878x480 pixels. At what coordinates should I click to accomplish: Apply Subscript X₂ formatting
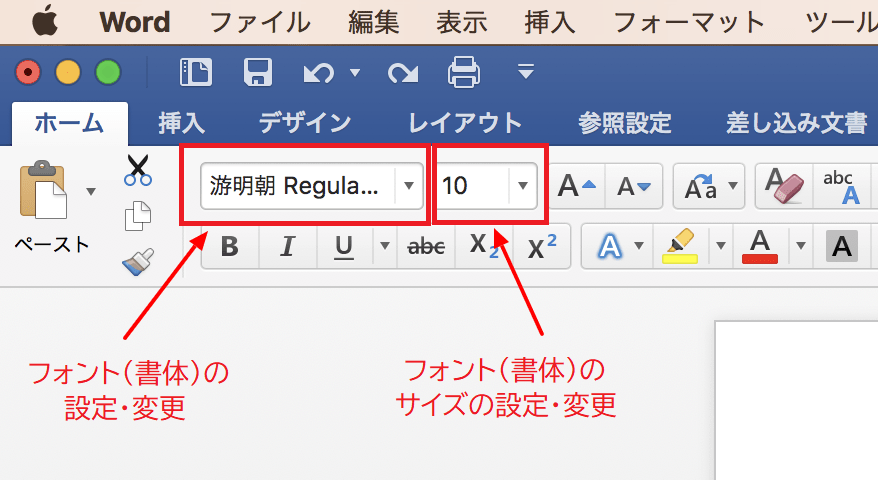click(483, 246)
